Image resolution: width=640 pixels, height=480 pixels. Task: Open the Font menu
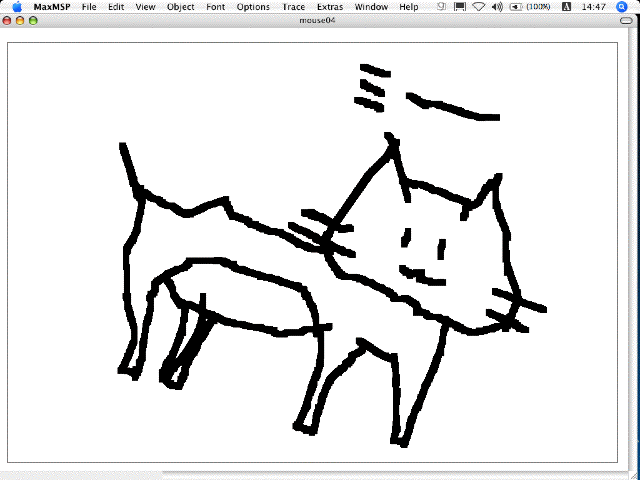coord(216,7)
